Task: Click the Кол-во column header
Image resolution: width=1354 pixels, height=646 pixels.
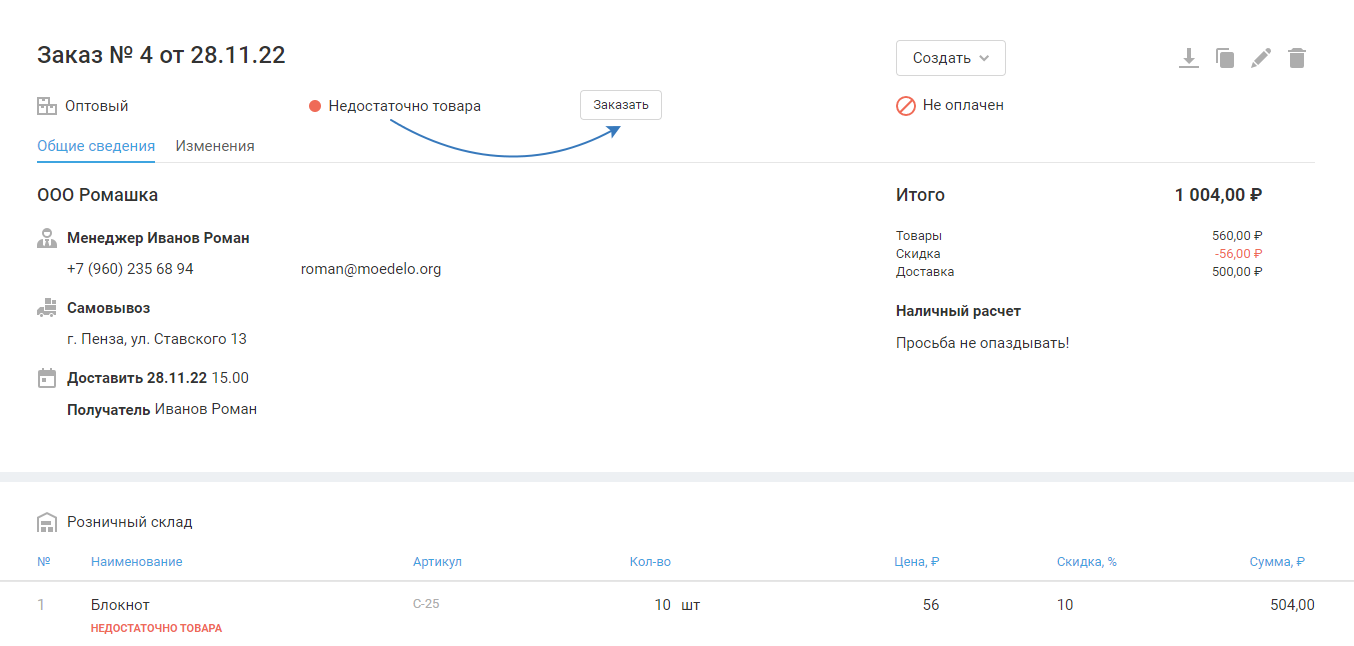Action: 650,562
